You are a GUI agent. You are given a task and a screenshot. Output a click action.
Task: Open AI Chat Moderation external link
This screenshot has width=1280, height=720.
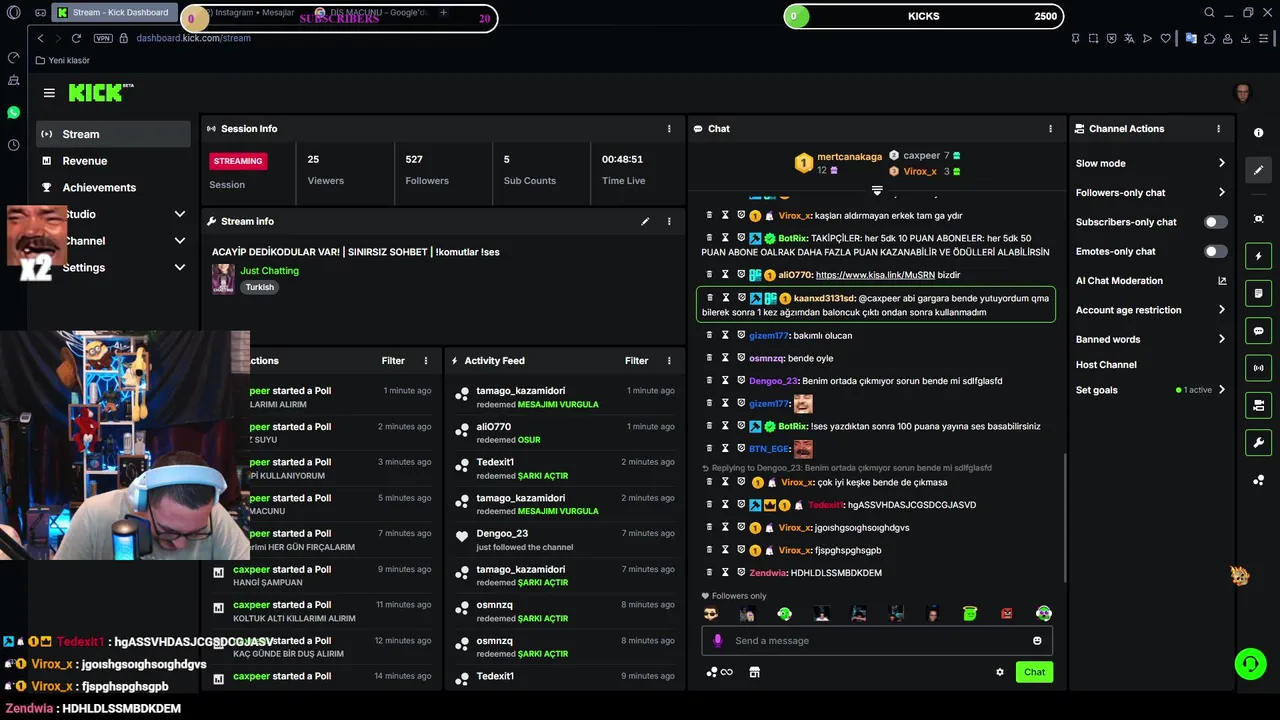click(x=1222, y=281)
